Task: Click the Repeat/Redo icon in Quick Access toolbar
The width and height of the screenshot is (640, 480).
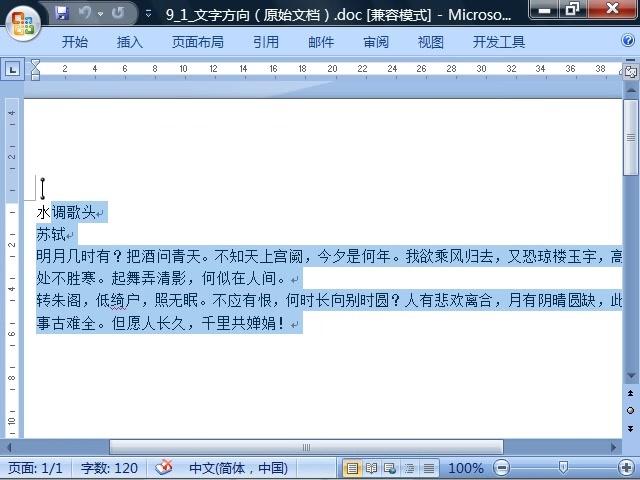Action: coord(118,13)
